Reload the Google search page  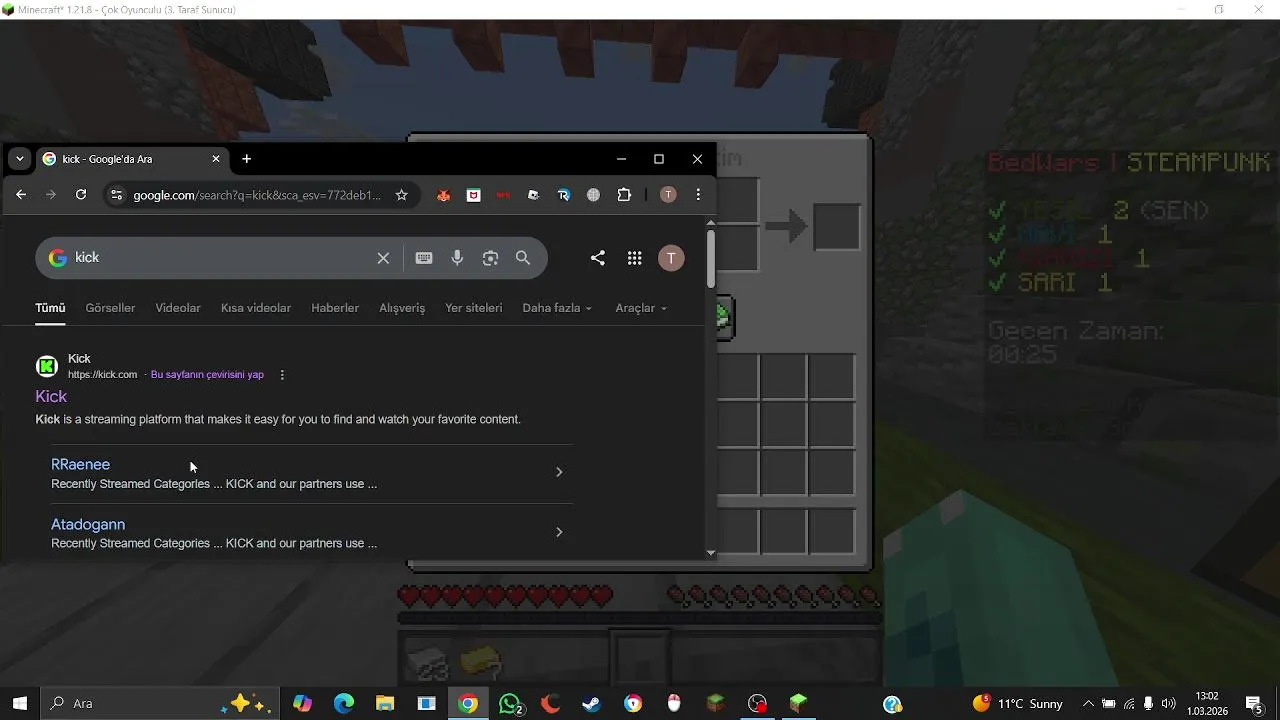81,195
